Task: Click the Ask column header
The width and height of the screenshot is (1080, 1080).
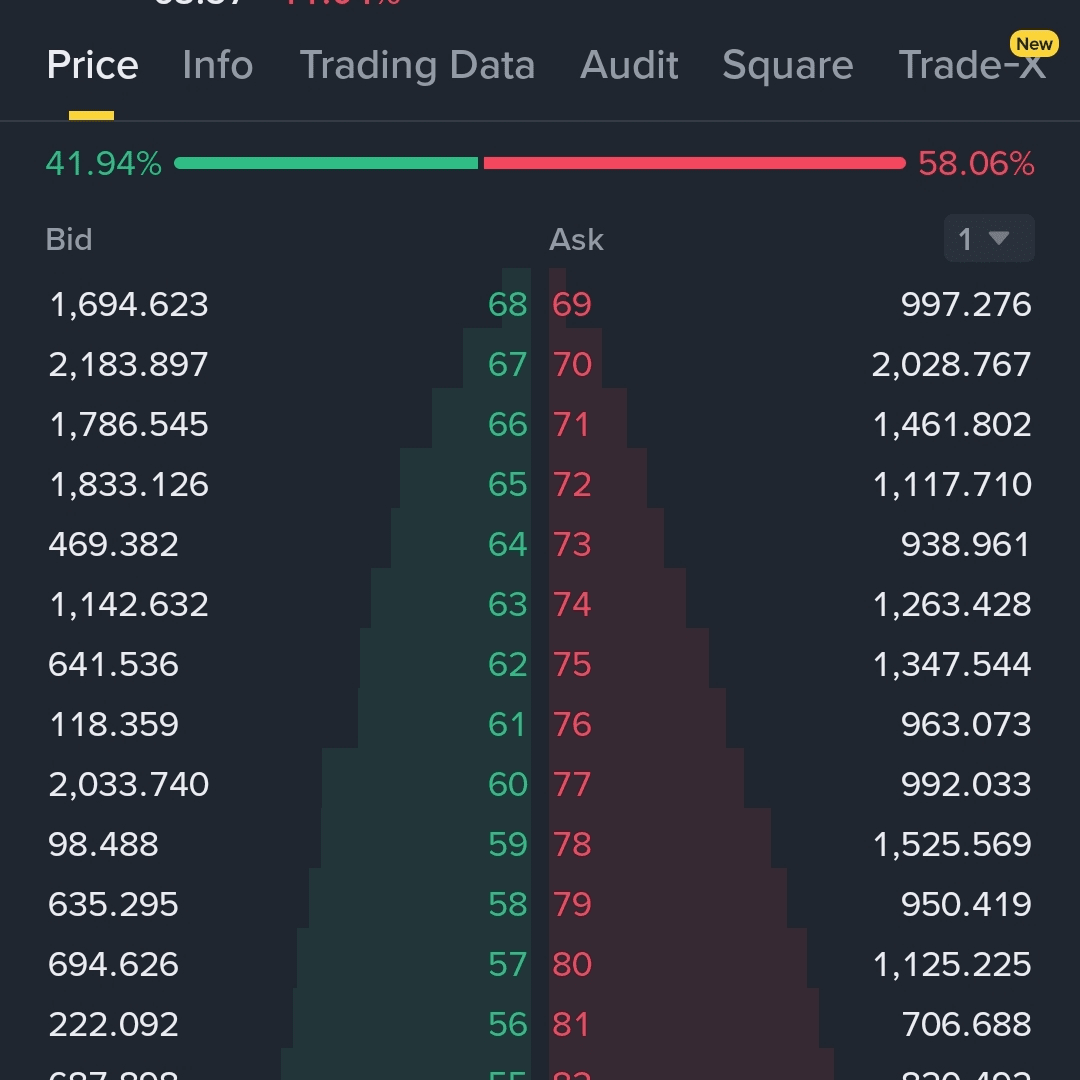Action: (576, 240)
